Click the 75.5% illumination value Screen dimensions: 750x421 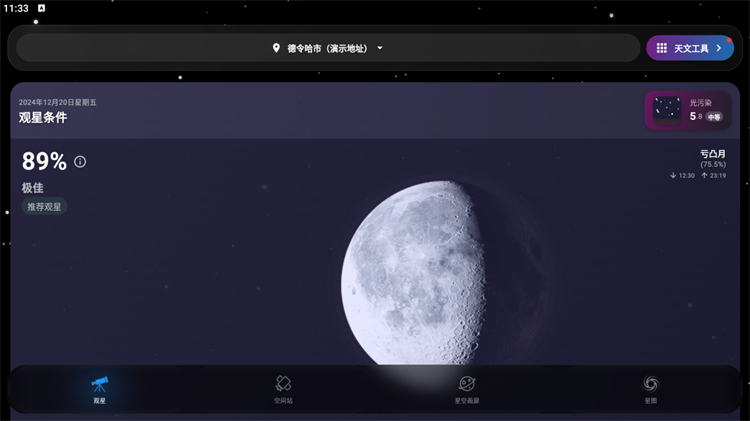click(713, 165)
